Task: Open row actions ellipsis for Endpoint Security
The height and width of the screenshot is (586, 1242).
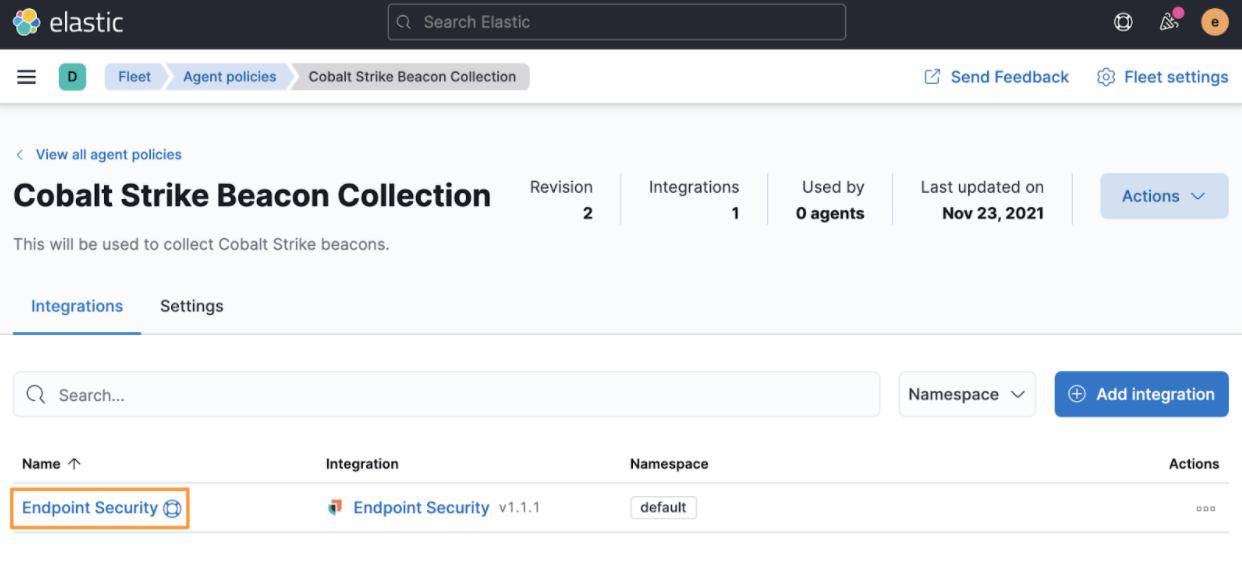Action: point(1205,509)
